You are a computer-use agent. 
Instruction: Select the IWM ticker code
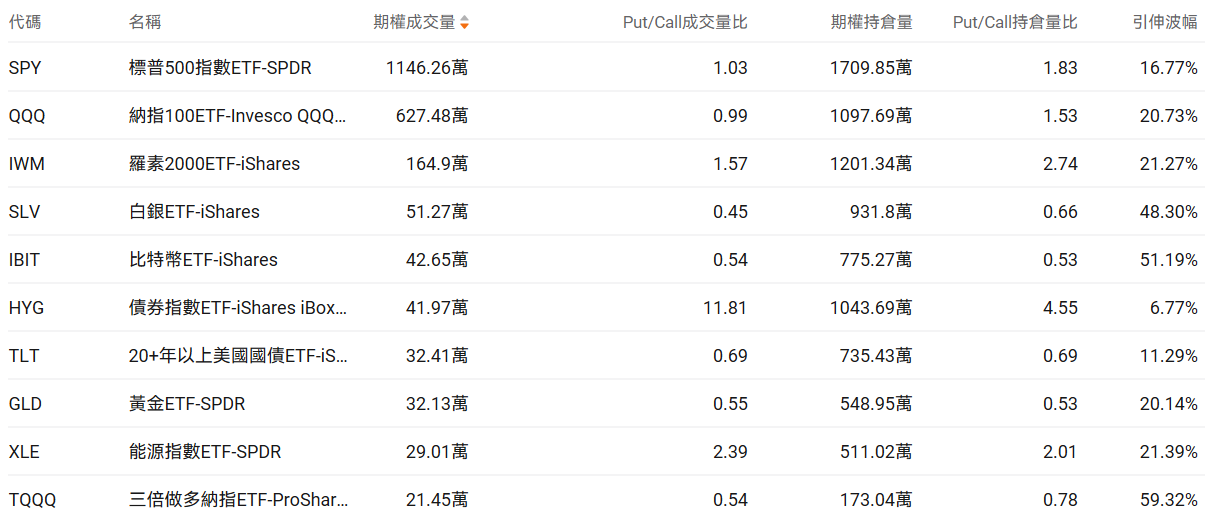click(26, 164)
